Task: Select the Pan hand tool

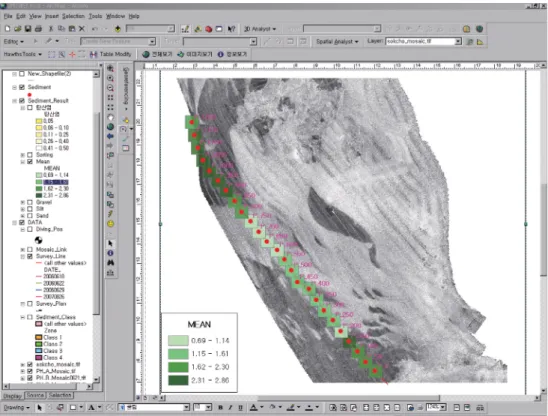Action: click(x=110, y=117)
